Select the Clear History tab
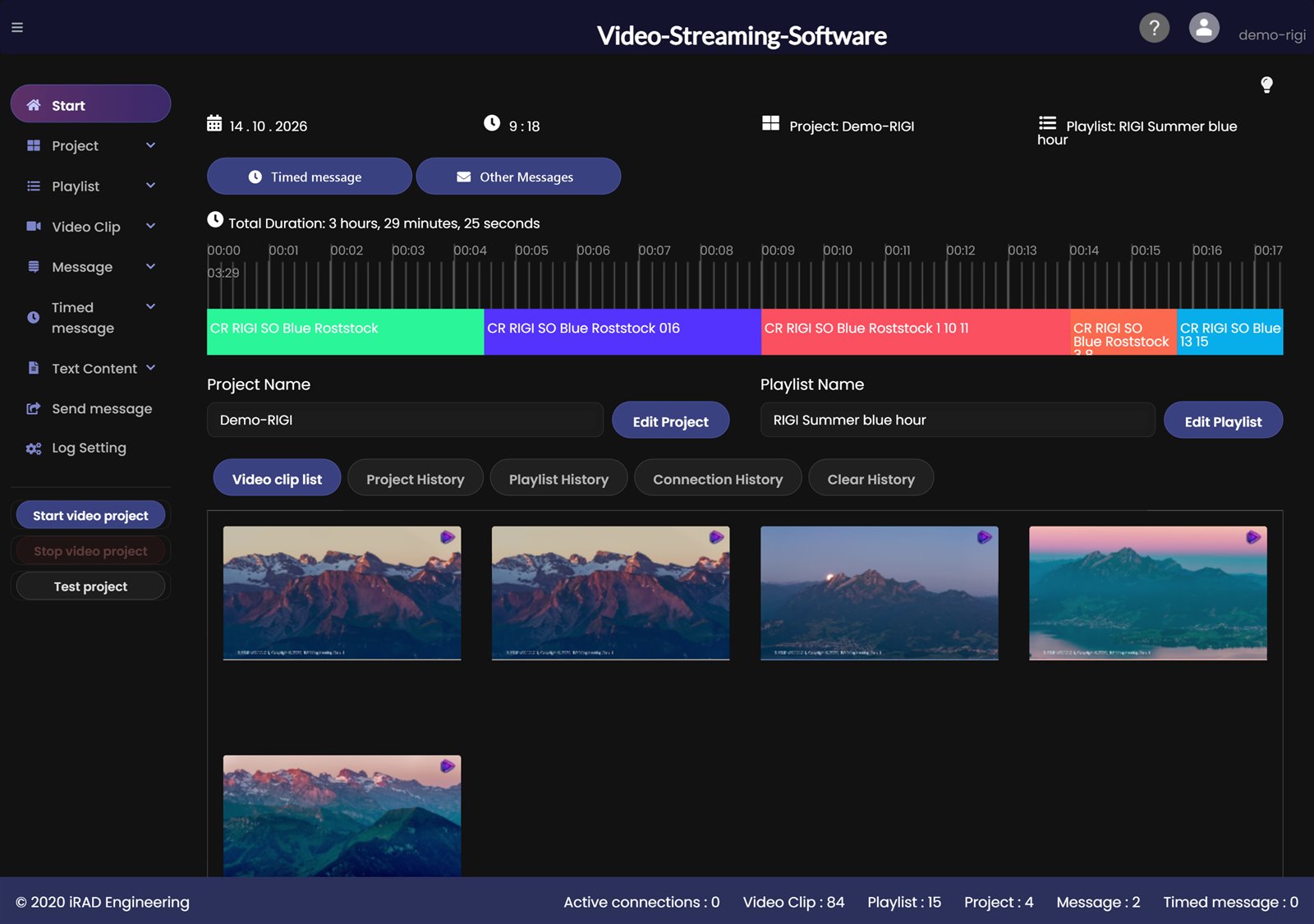This screenshot has height=924, width=1314. [x=871, y=478]
